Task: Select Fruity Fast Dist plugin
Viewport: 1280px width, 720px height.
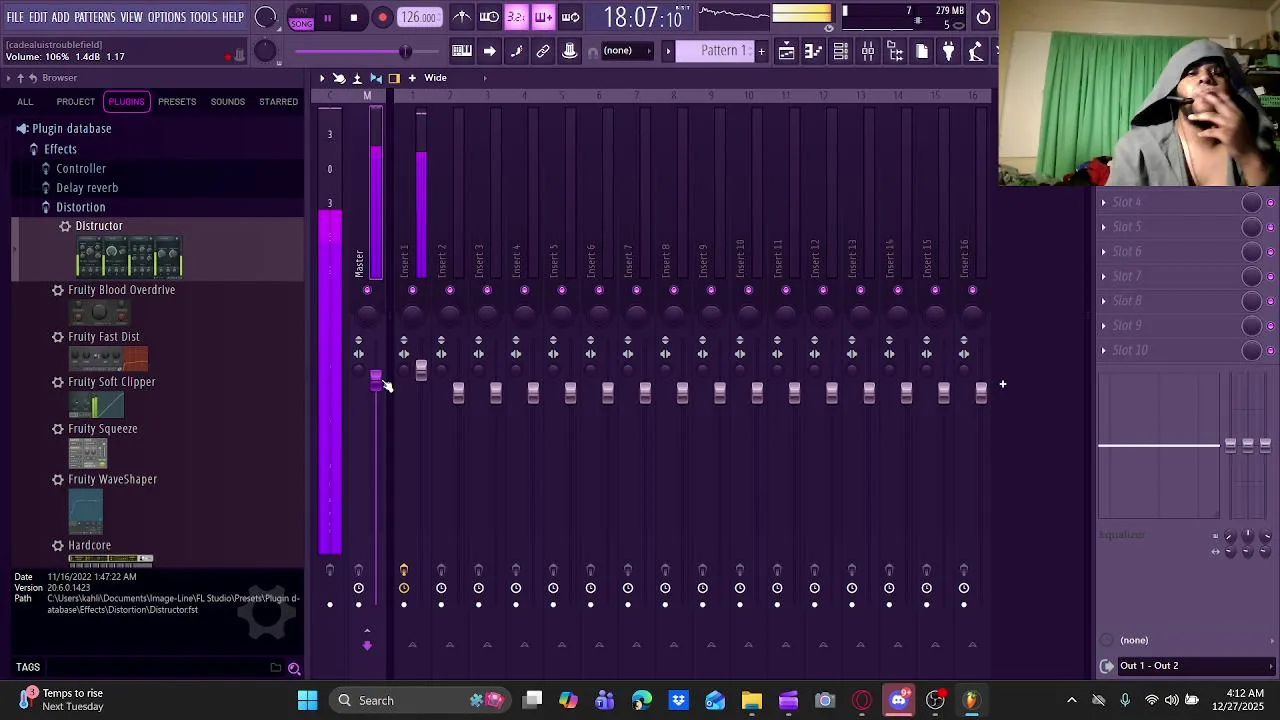Action: [104, 337]
